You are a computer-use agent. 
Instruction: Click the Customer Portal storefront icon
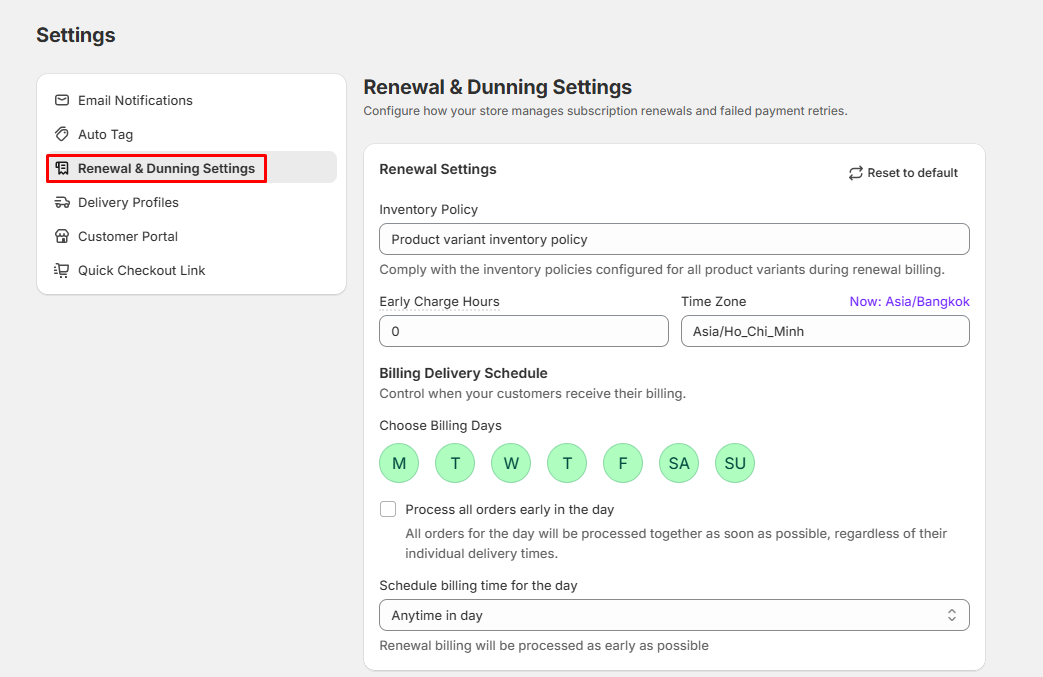coord(62,236)
